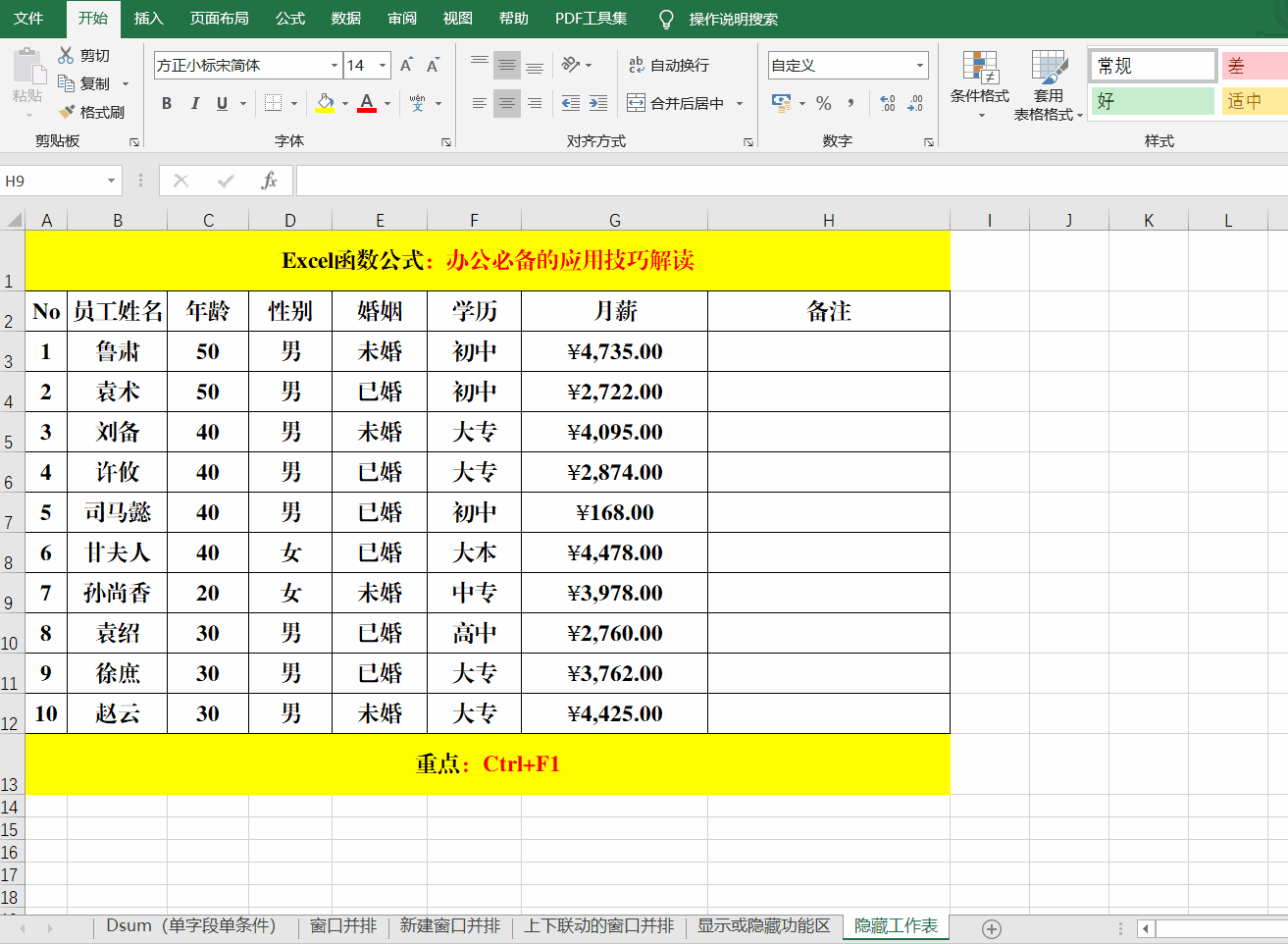This screenshot has height=944, width=1288.
Task: Click the formula bar cancel X icon
Action: [180, 181]
